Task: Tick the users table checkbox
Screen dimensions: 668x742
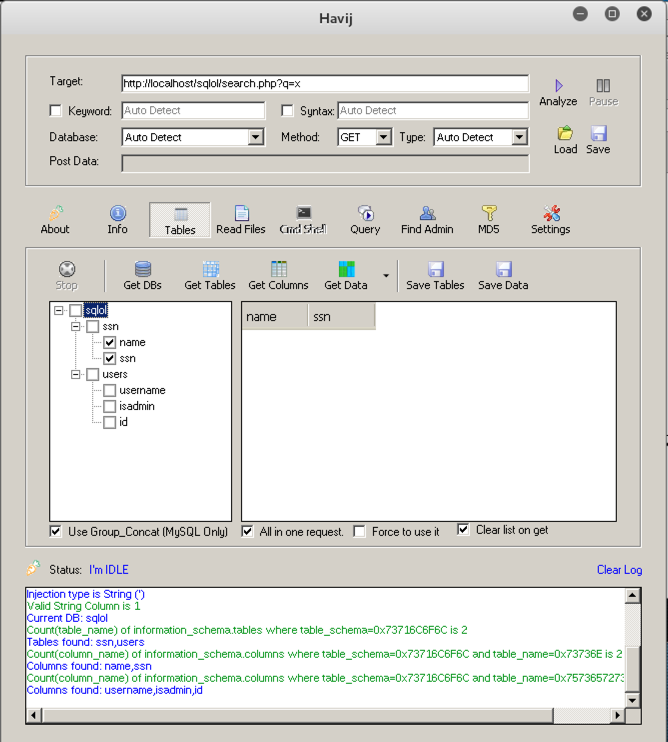Action: tap(93, 374)
